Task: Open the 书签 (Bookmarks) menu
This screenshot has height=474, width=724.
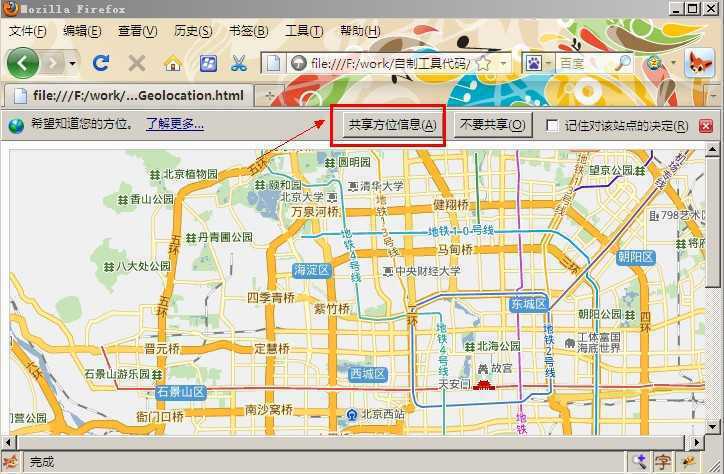Action: tap(245, 31)
